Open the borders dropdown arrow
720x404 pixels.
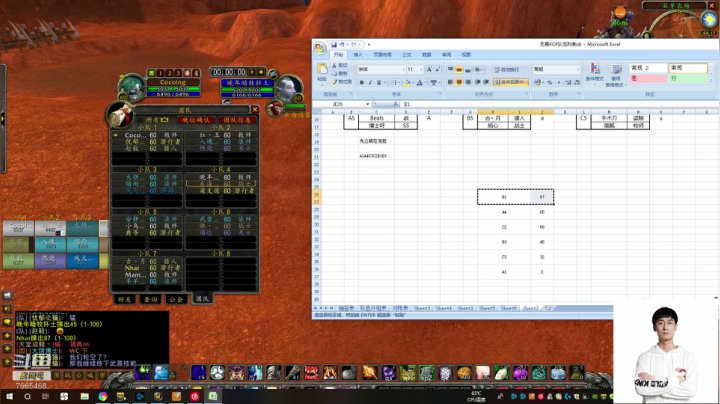399,83
